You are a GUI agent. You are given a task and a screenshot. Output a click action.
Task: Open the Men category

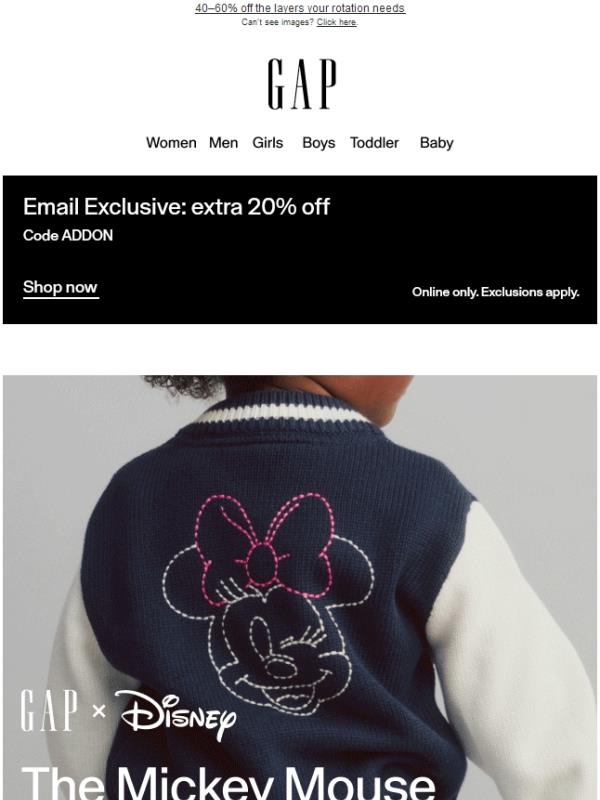(223, 143)
